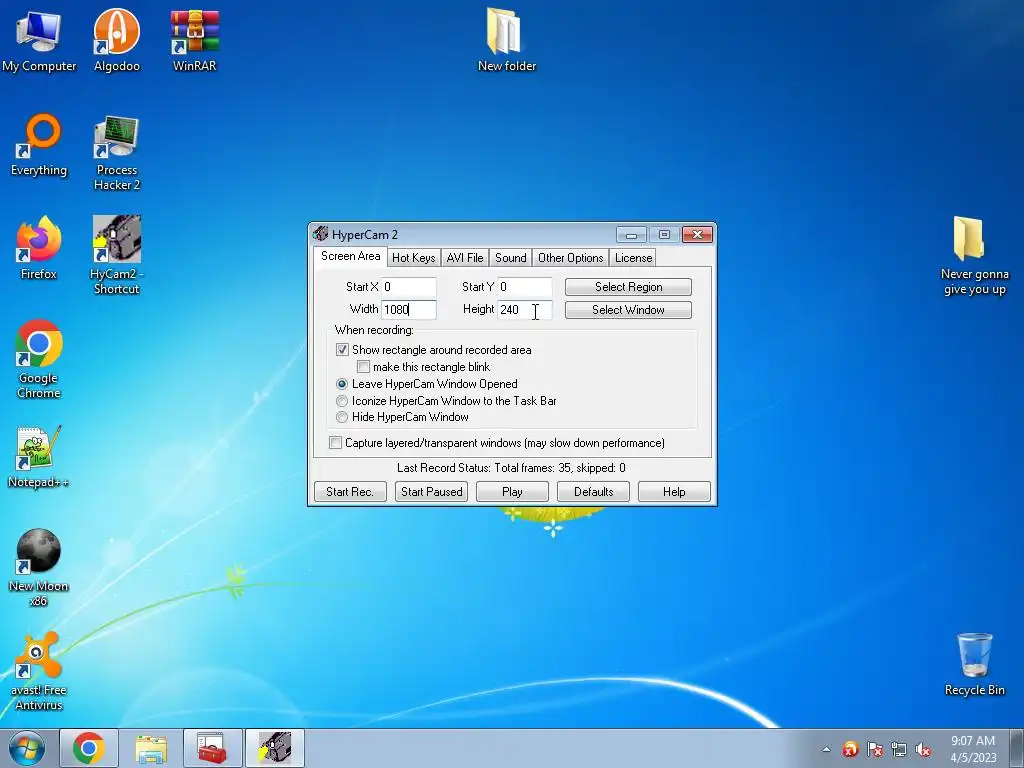This screenshot has width=1024, height=768.
Task: Launch Google Chrome desktop shortcut
Action: coord(39,359)
